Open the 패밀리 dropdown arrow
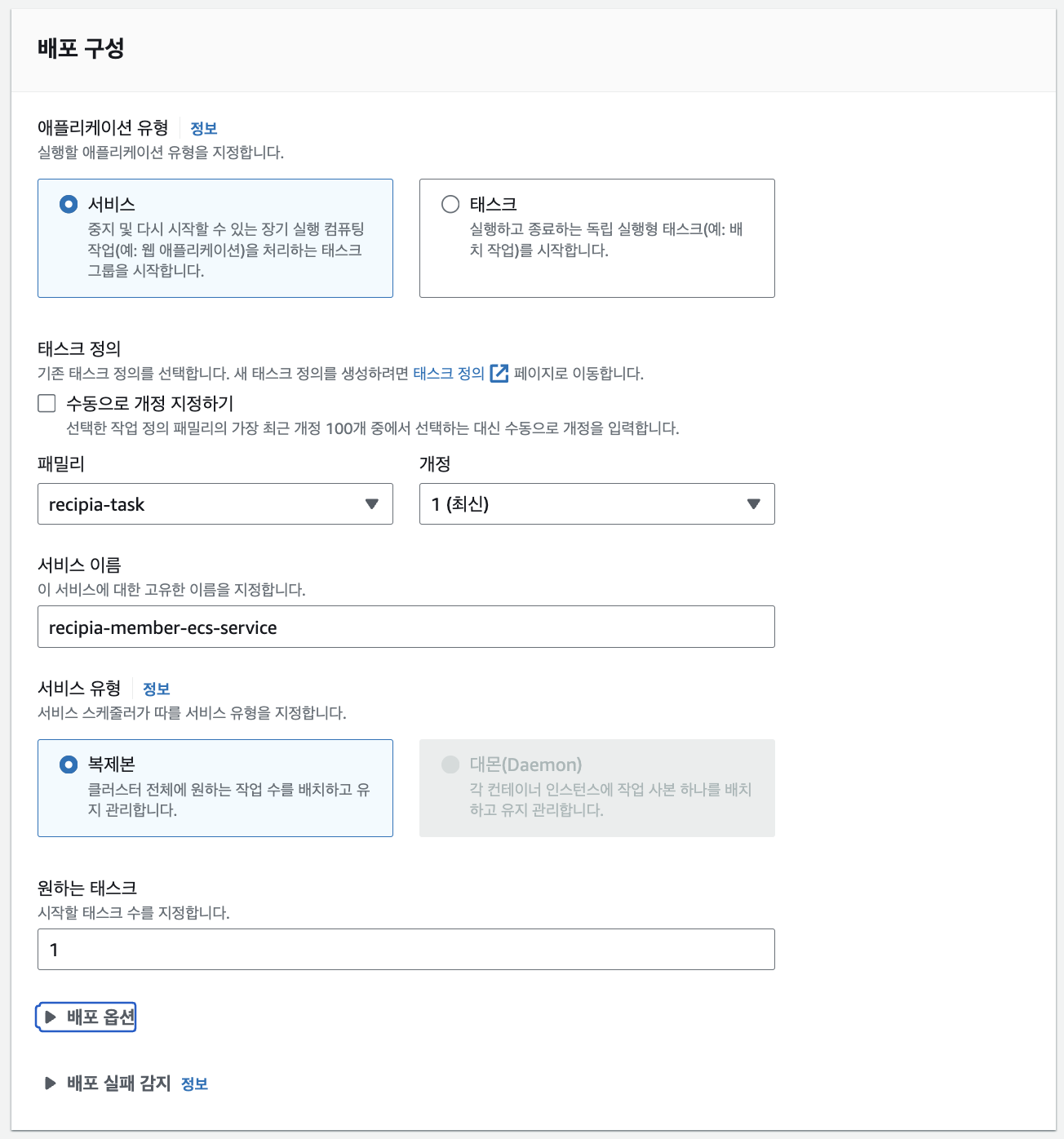The width and height of the screenshot is (1064, 1139). coord(374,504)
